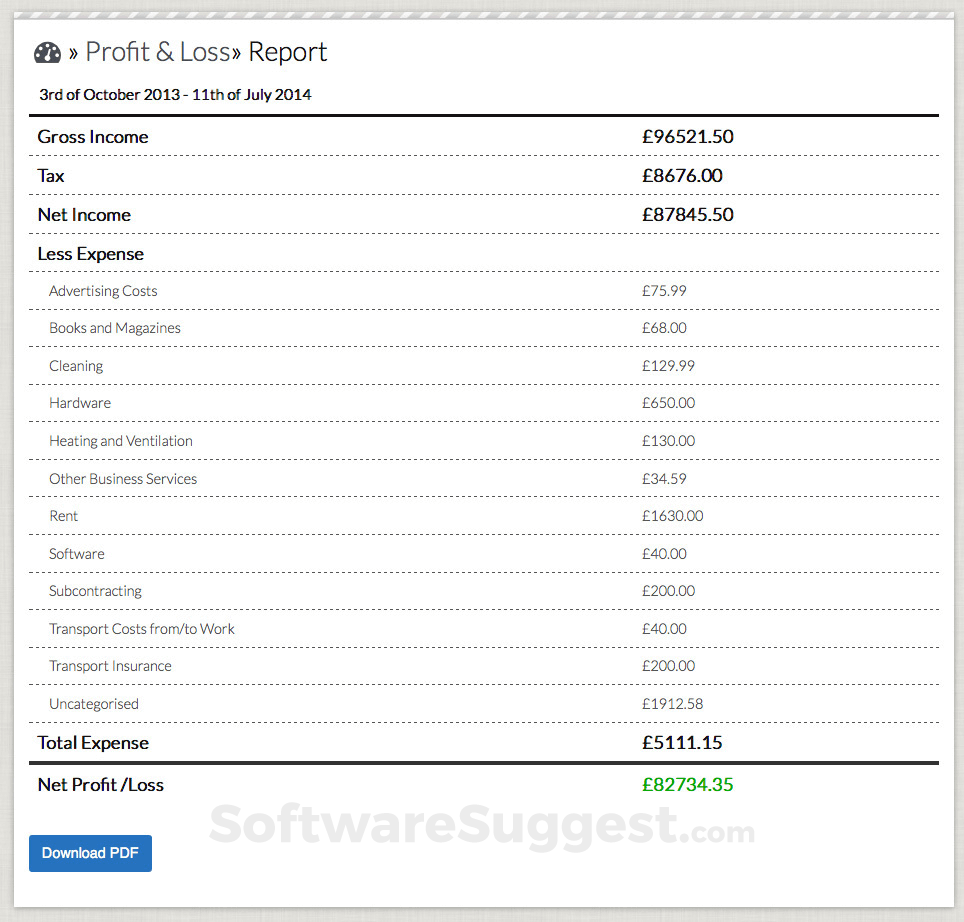This screenshot has width=964, height=922.
Task: Click the Net Income value £87845.50
Action: click(688, 215)
